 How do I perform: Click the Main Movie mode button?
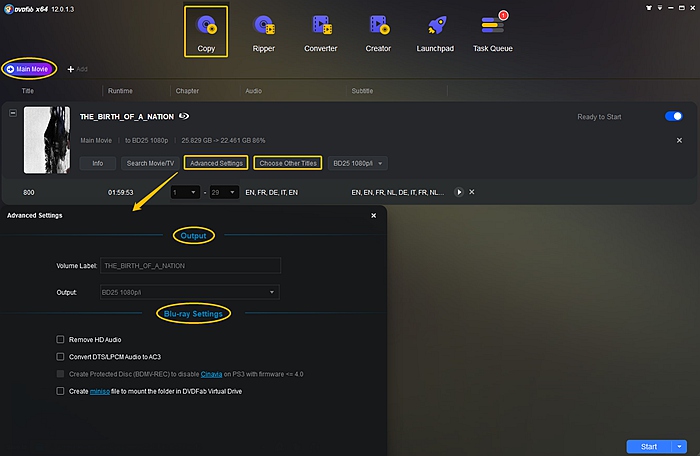(29, 69)
